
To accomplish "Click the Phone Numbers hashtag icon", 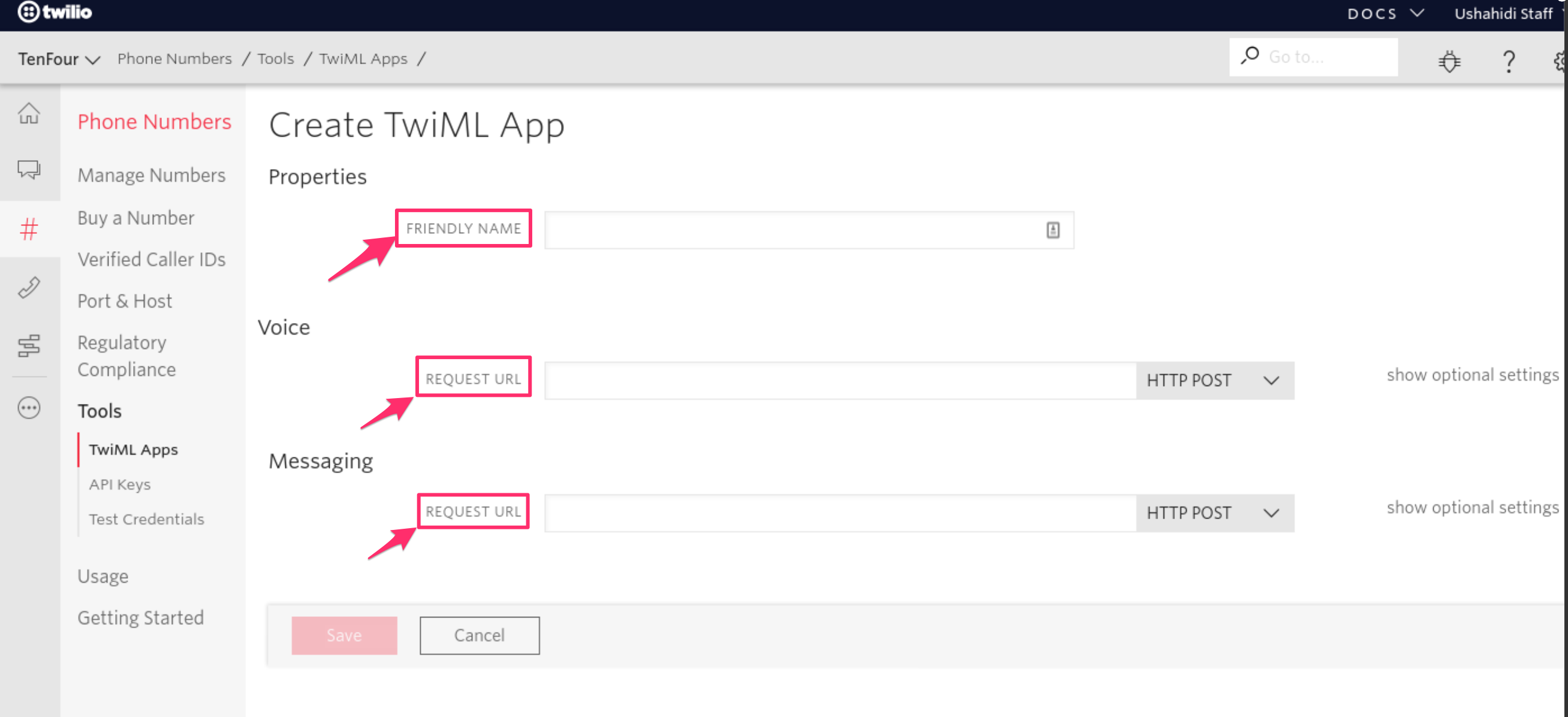I will 29,229.
